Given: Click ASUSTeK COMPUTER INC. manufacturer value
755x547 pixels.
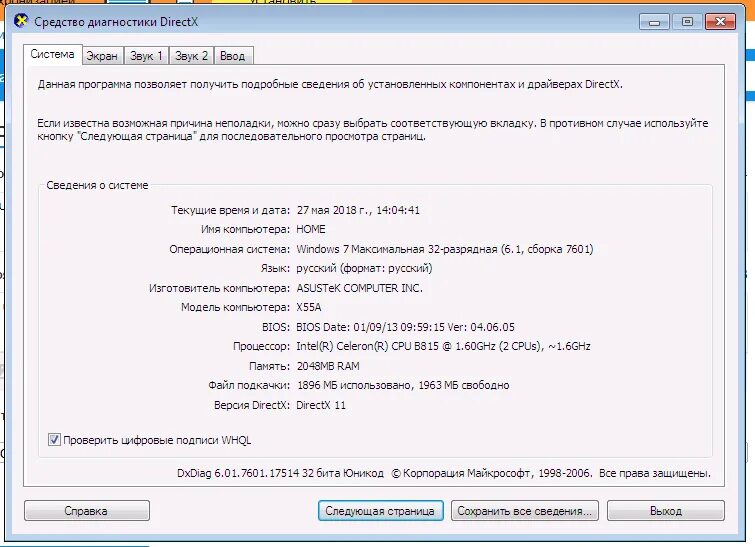Looking at the screenshot, I should tap(360, 288).
